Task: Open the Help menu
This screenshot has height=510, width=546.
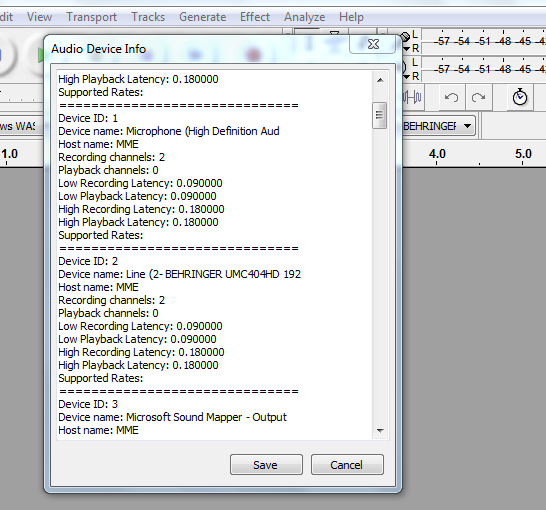Action: point(351,17)
